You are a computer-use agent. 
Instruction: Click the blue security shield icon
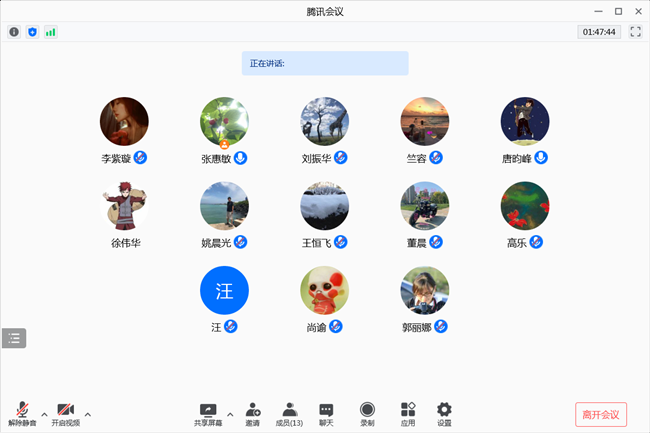(32, 32)
